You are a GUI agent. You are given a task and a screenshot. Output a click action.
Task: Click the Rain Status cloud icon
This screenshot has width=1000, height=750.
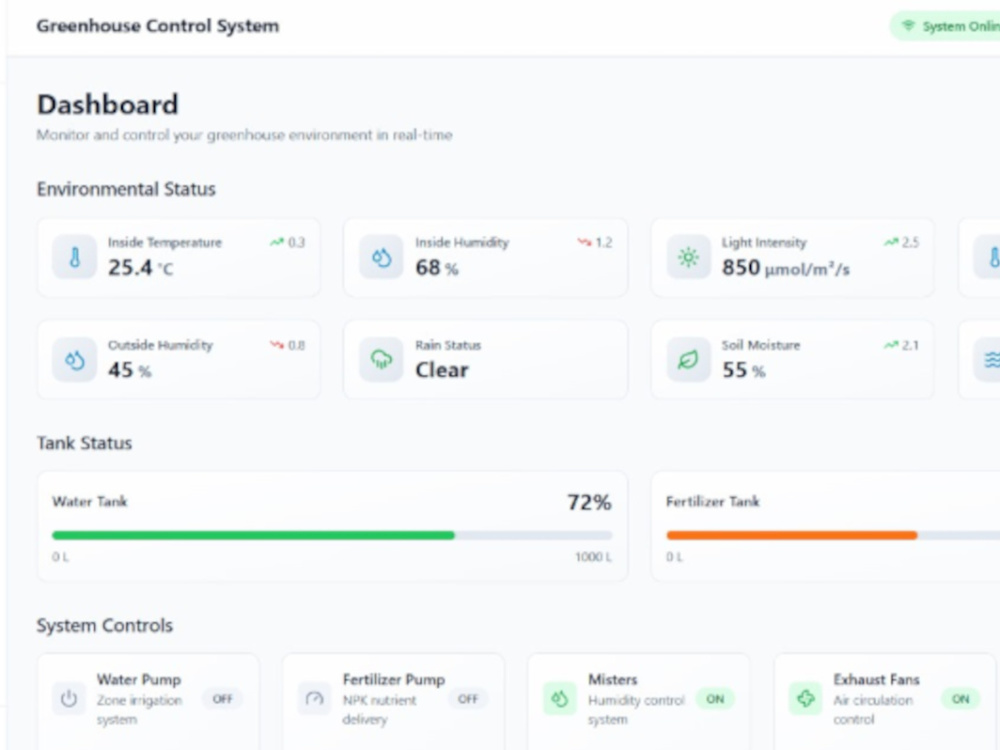(381, 360)
